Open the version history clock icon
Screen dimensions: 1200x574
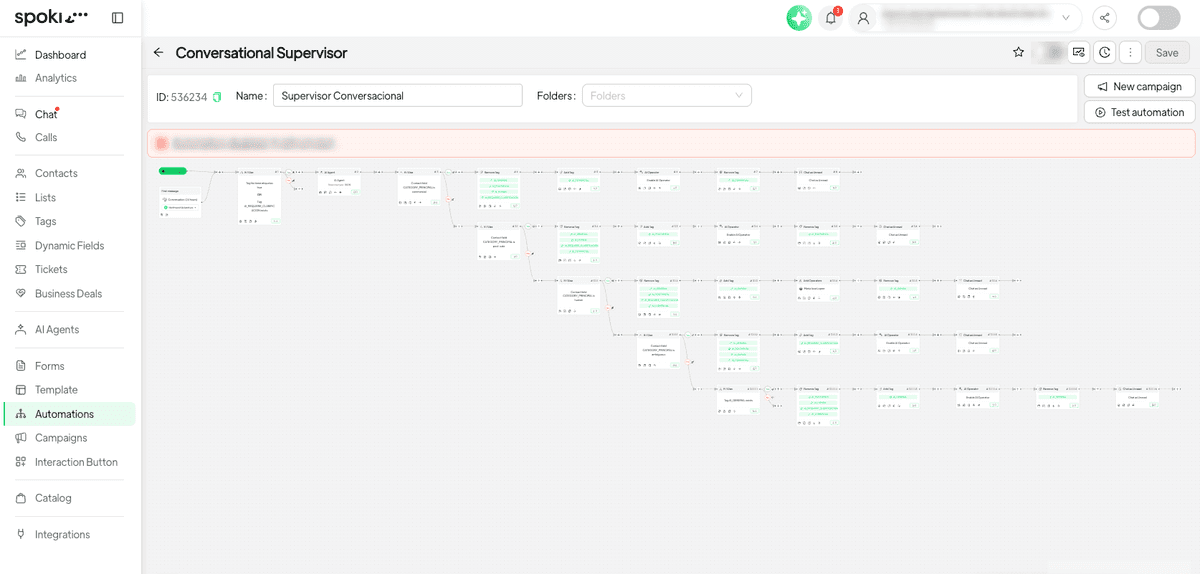point(1105,52)
